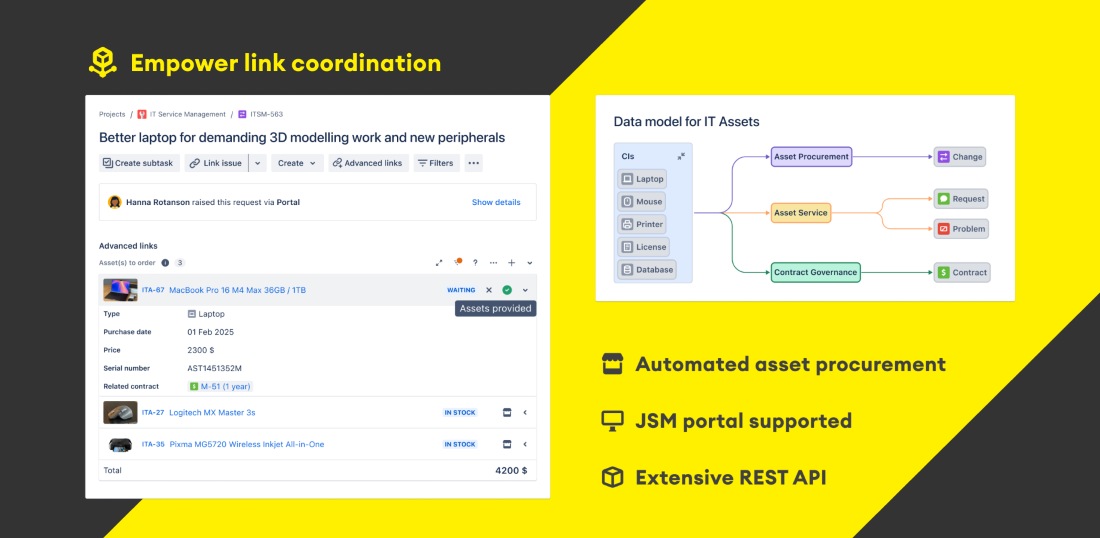Click the plus icon to add a link
The height and width of the screenshot is (538, 1100).
tap(511, 263)
